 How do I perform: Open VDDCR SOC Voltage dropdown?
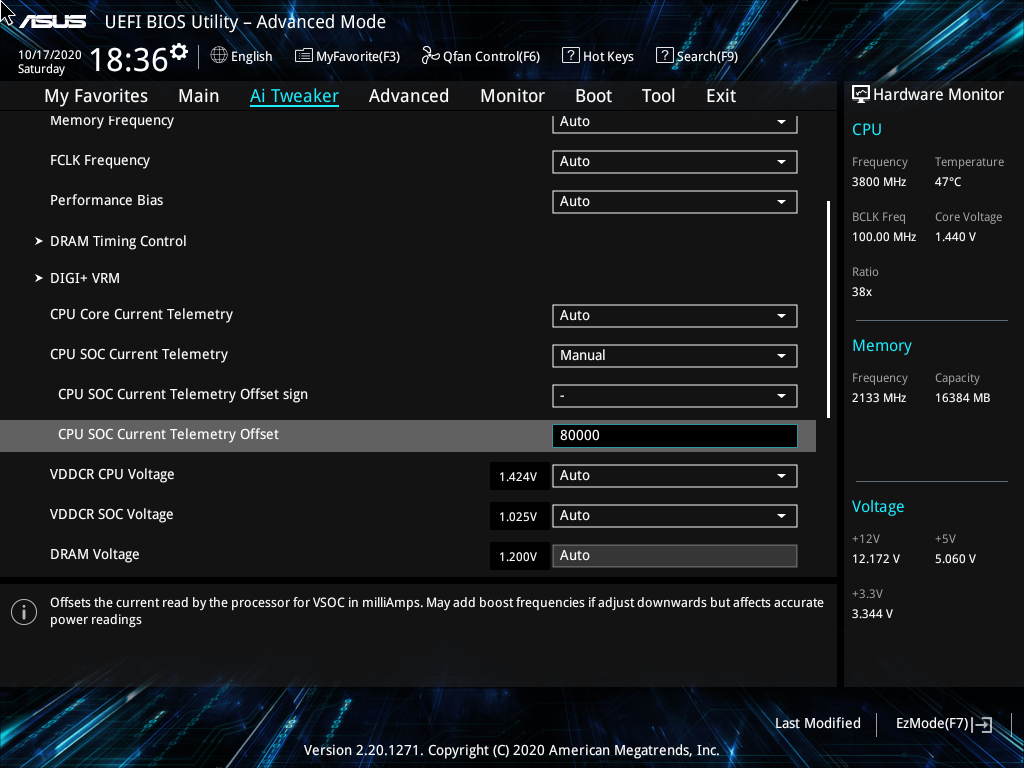675,516
